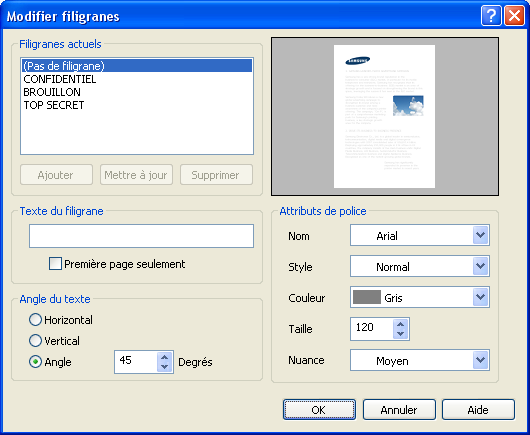The width and height of the screenshot is (530, 435).
Task: Increase the Taille font size with up arrow
Action: point(401,324)
